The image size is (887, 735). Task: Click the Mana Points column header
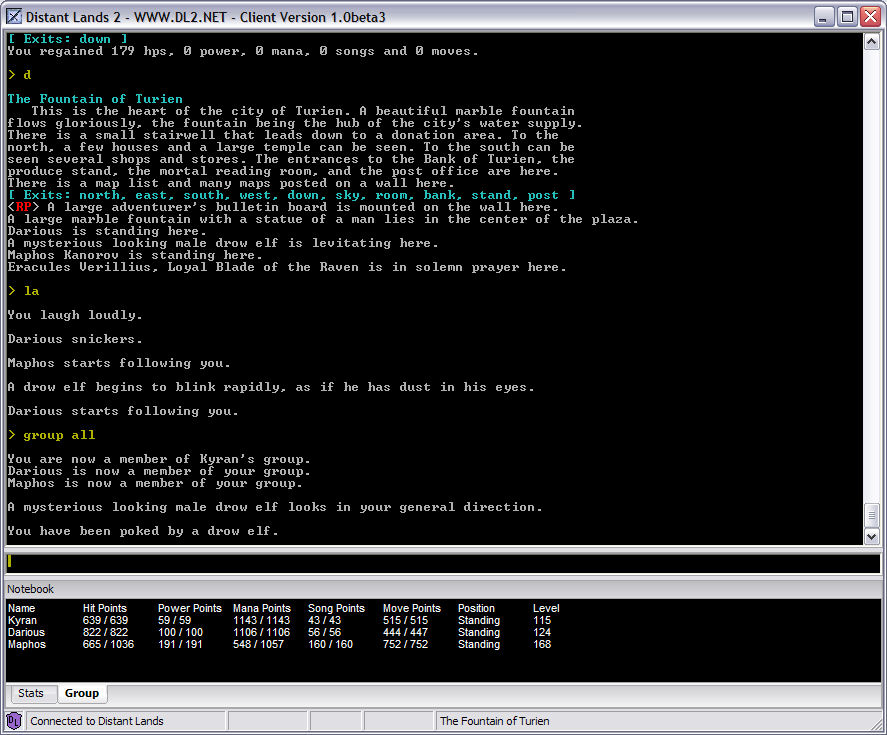click(262, 608)
